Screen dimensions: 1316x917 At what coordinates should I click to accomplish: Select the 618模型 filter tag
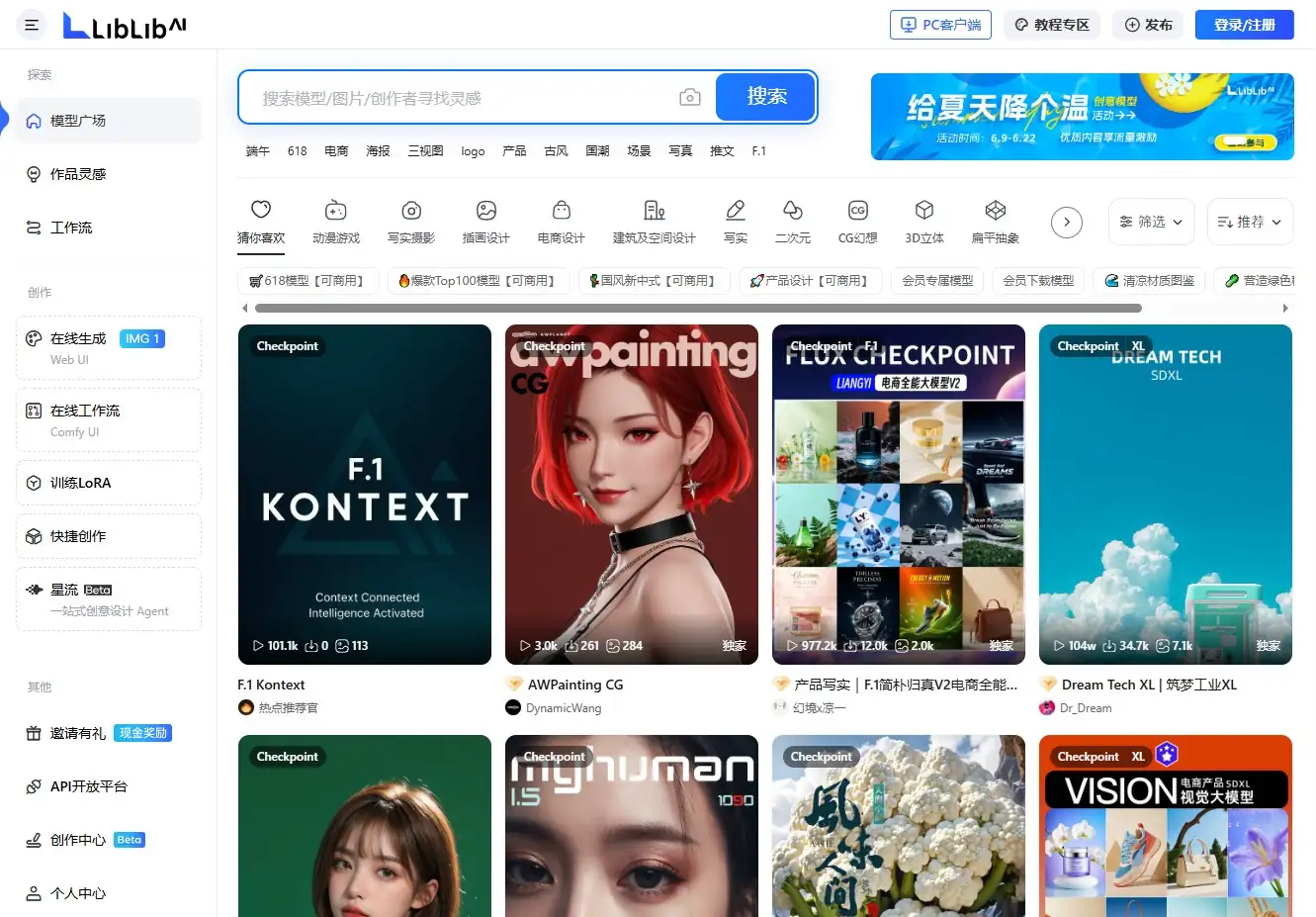click(x=307, y=281)
